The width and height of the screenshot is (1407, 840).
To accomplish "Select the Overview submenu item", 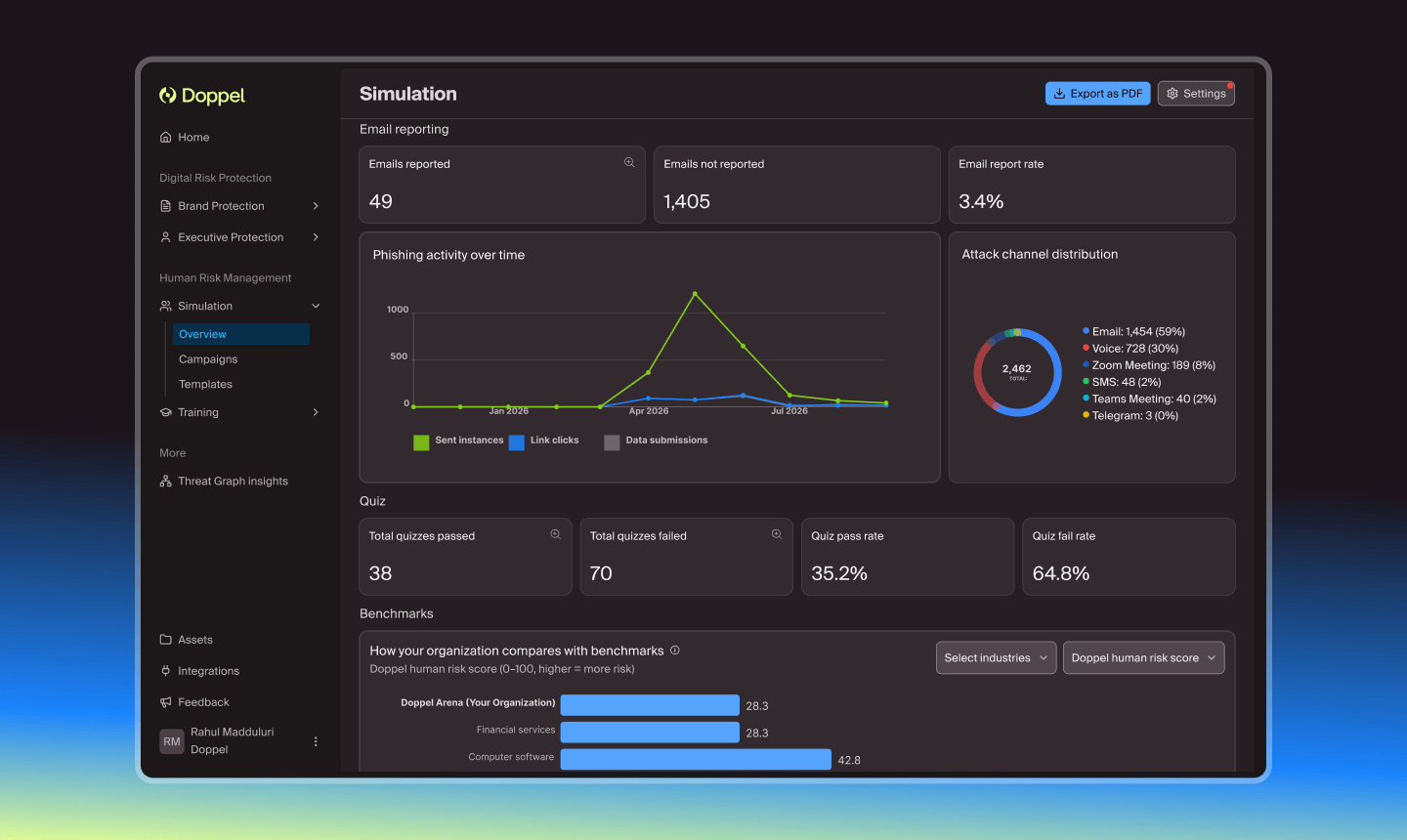I will [x=241, y=334].
